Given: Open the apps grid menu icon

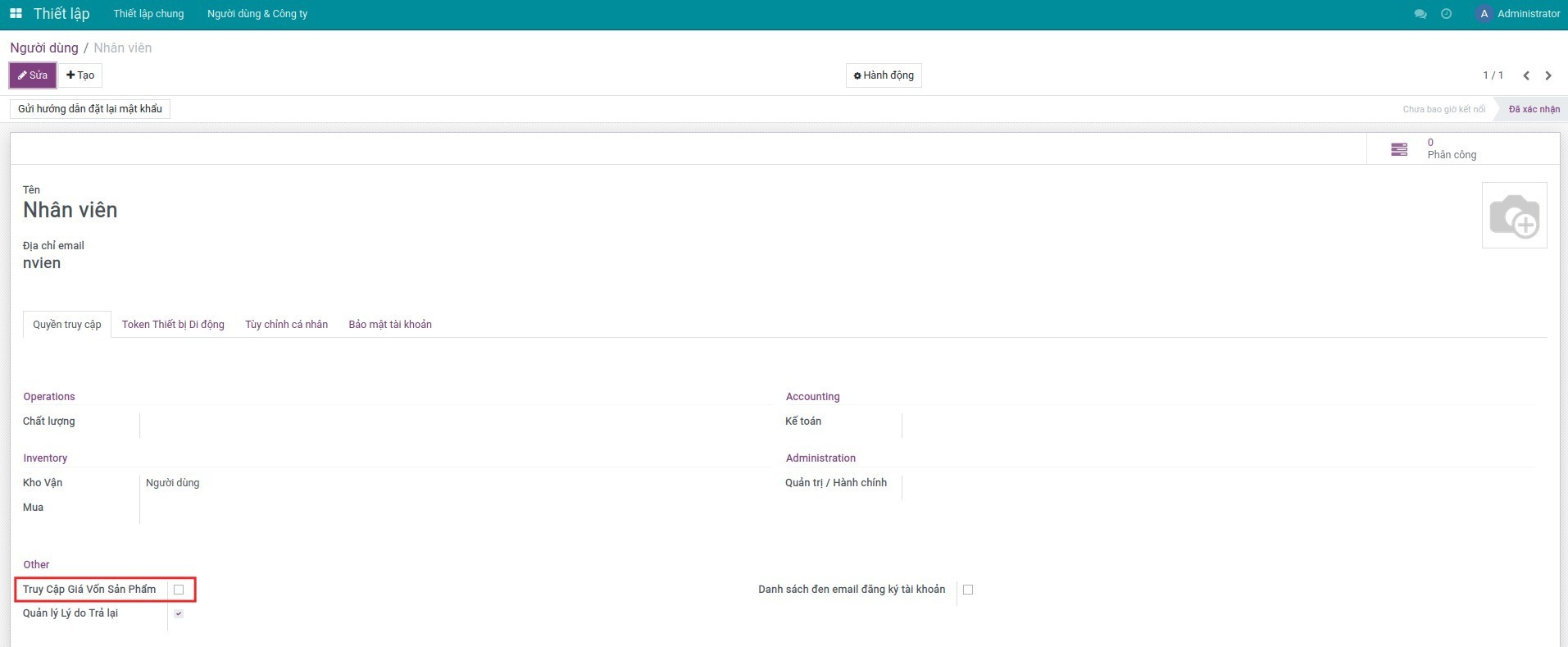Looking at the screenshot, I should pos(16,14).
